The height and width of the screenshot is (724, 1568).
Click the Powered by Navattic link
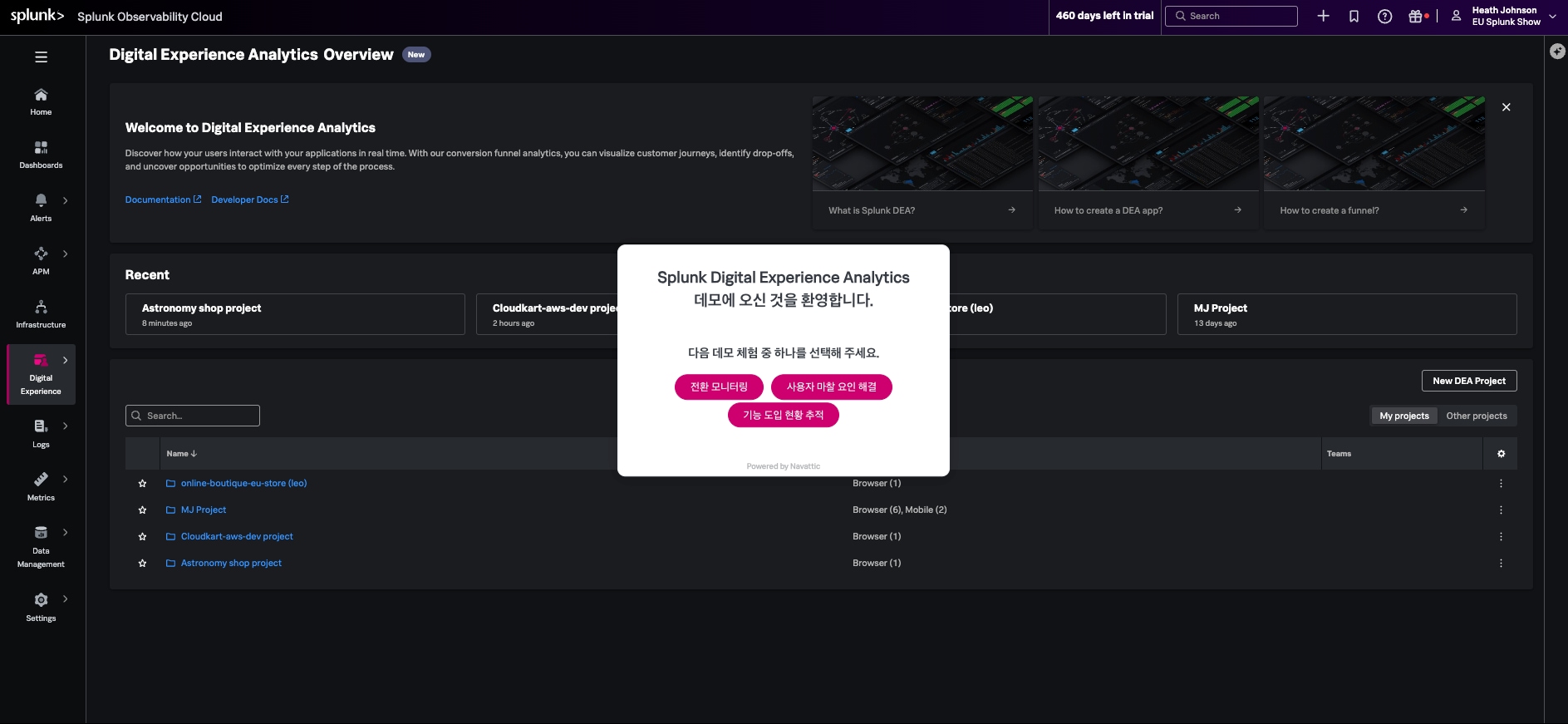(784, 466)
